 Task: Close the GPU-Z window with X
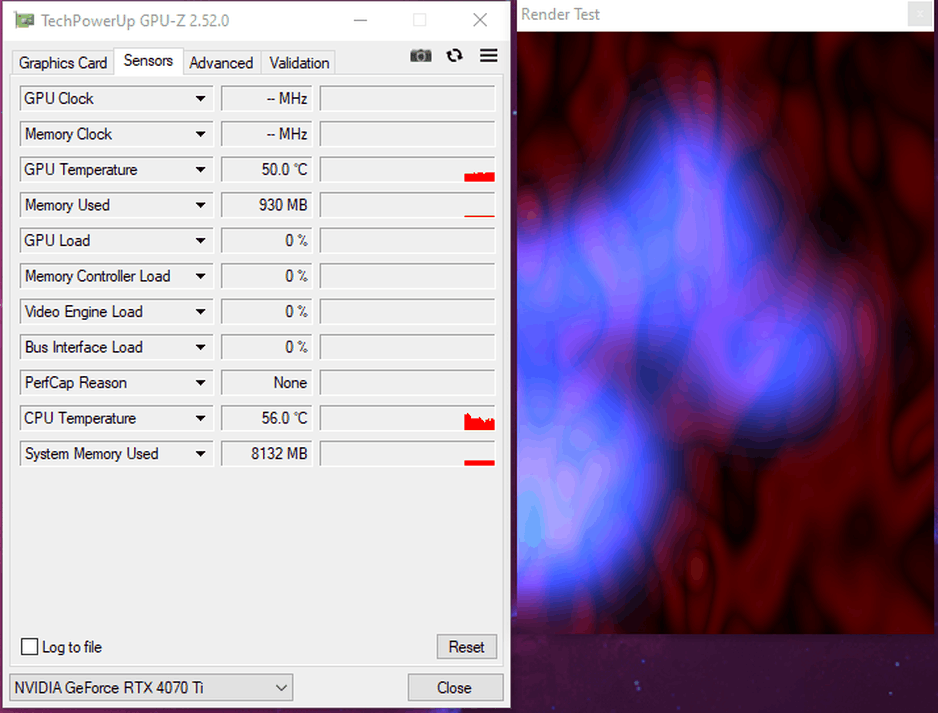pos(480,20)
